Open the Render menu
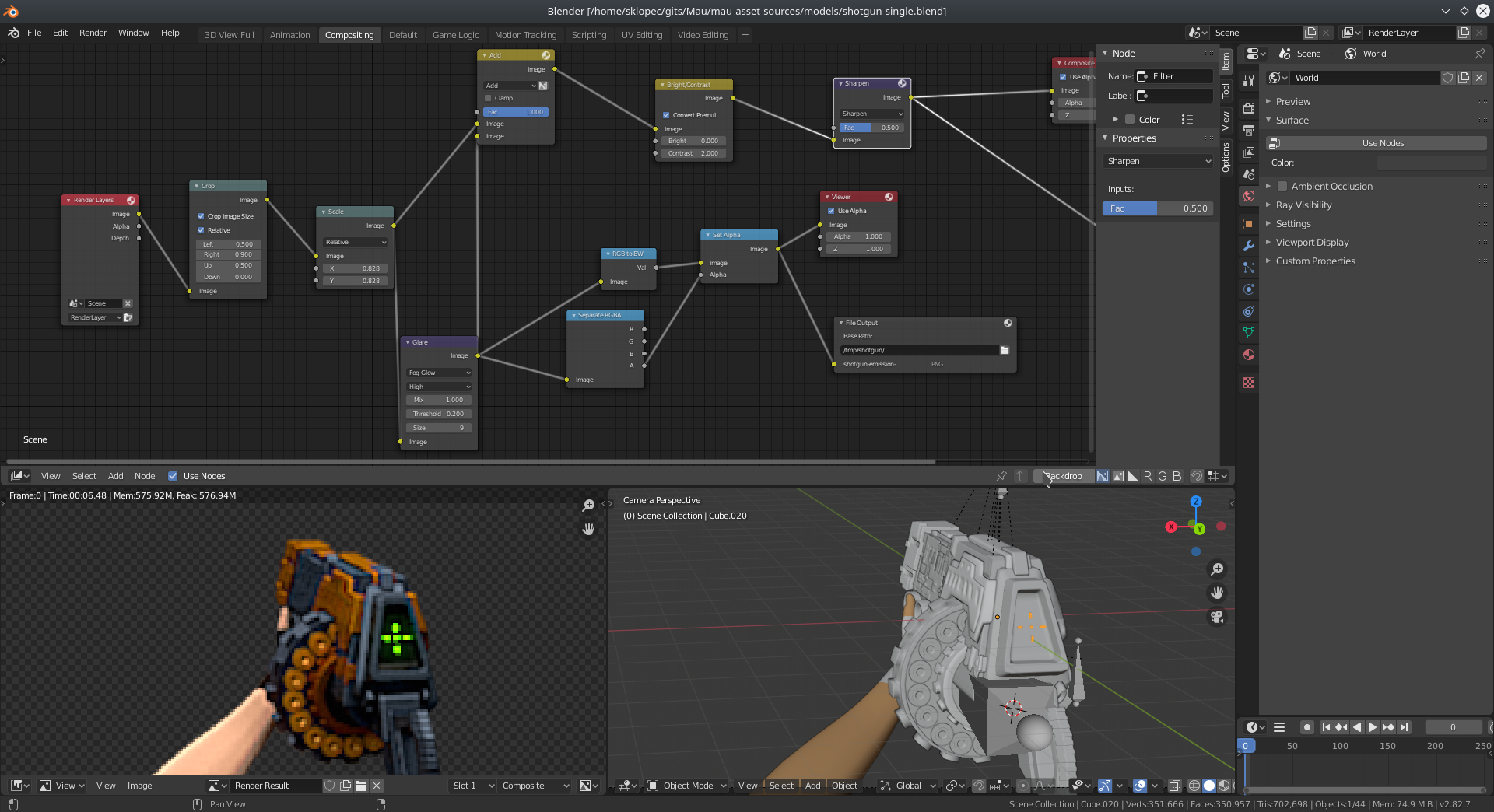The image size is (1494, 812). (93, 33)
